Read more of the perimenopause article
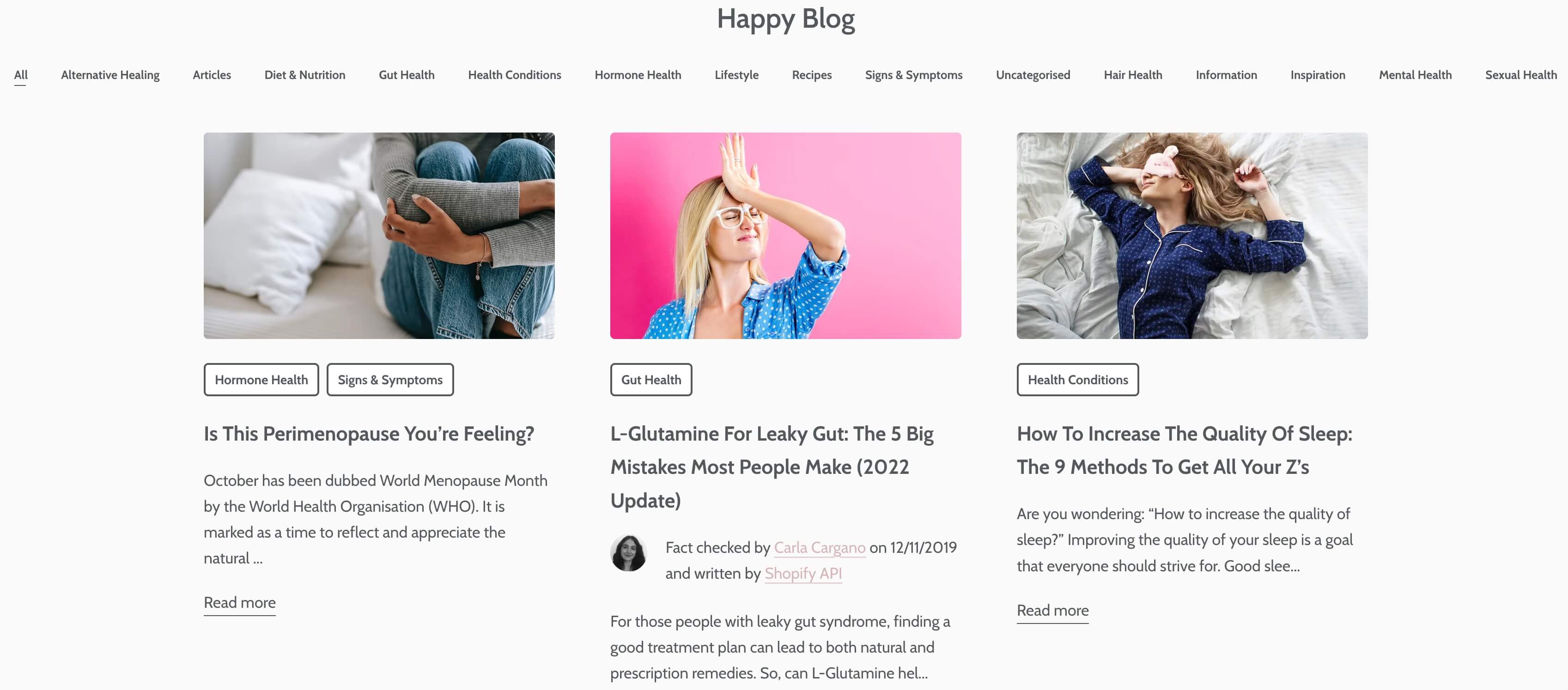Image resolution: width=1568 pixels, height=690 pixels. click(240, 603)
